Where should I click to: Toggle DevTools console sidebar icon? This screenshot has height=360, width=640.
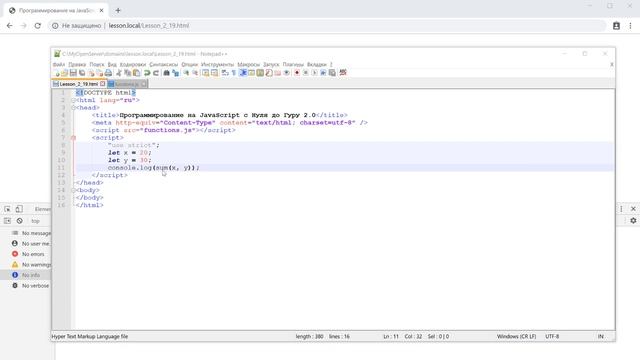click(x=7, y=221)
